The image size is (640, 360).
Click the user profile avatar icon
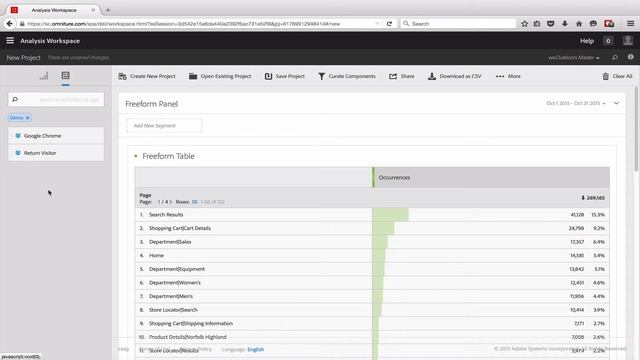(628, 40)
